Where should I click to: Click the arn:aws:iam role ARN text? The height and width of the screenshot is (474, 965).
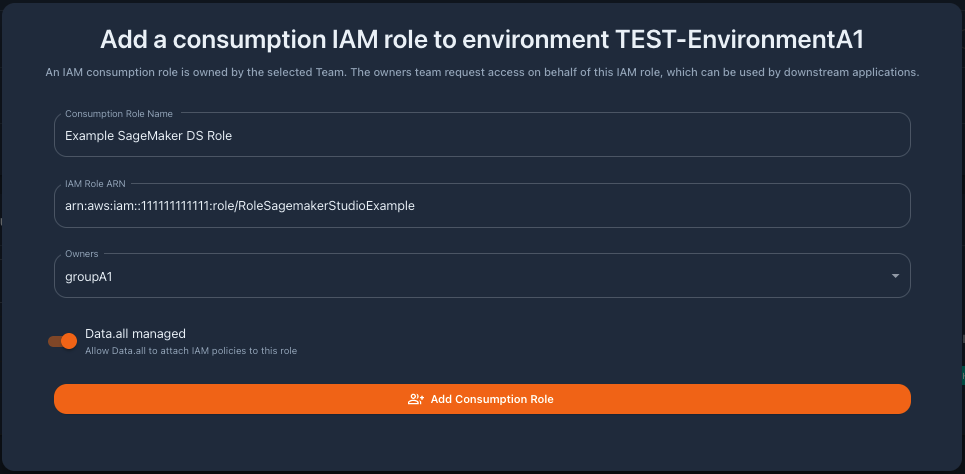tap(239, 206)
